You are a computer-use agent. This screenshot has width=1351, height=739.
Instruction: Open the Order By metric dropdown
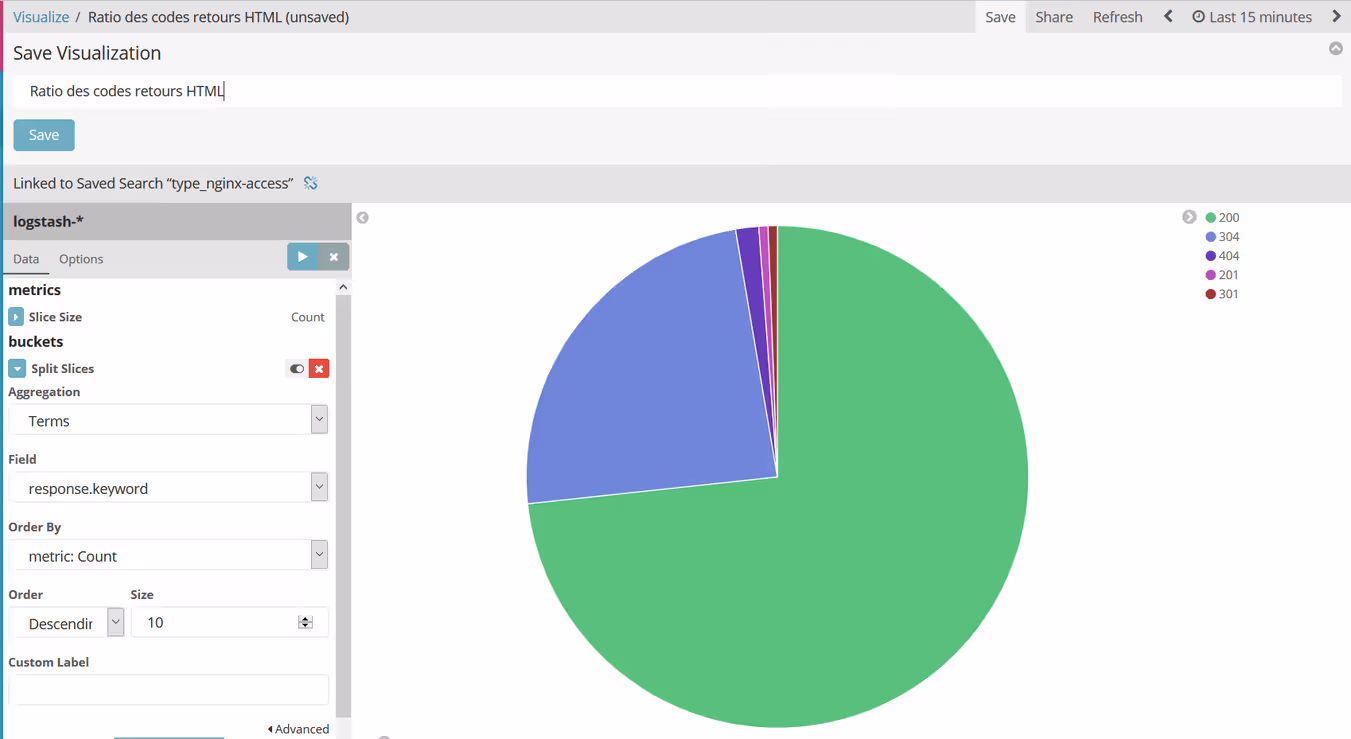point(168,555)
